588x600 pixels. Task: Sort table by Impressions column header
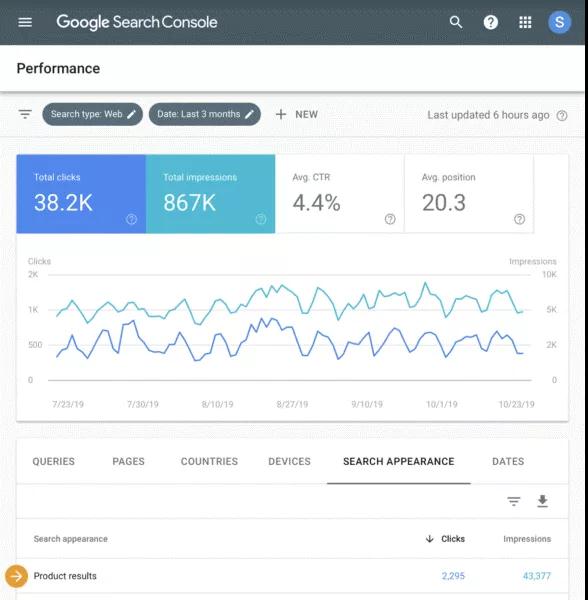527,539
